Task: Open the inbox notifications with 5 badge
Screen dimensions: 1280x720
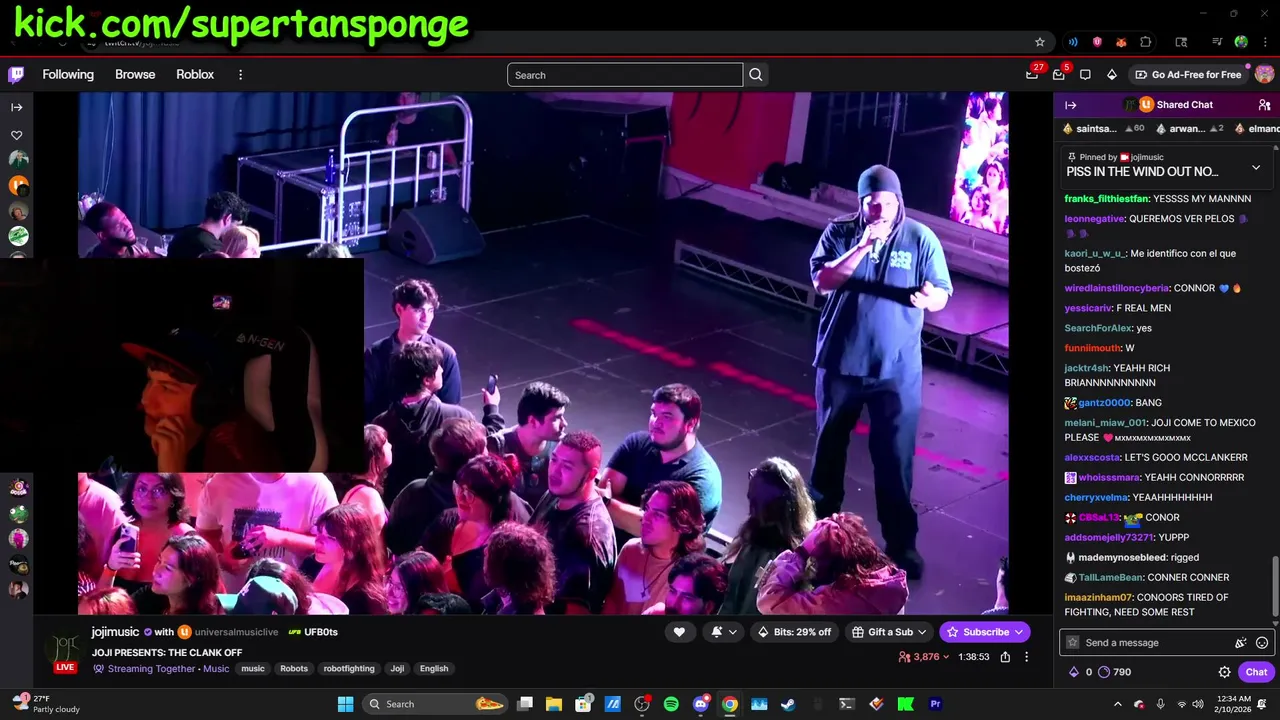Action: click(x=1059, y=74)
